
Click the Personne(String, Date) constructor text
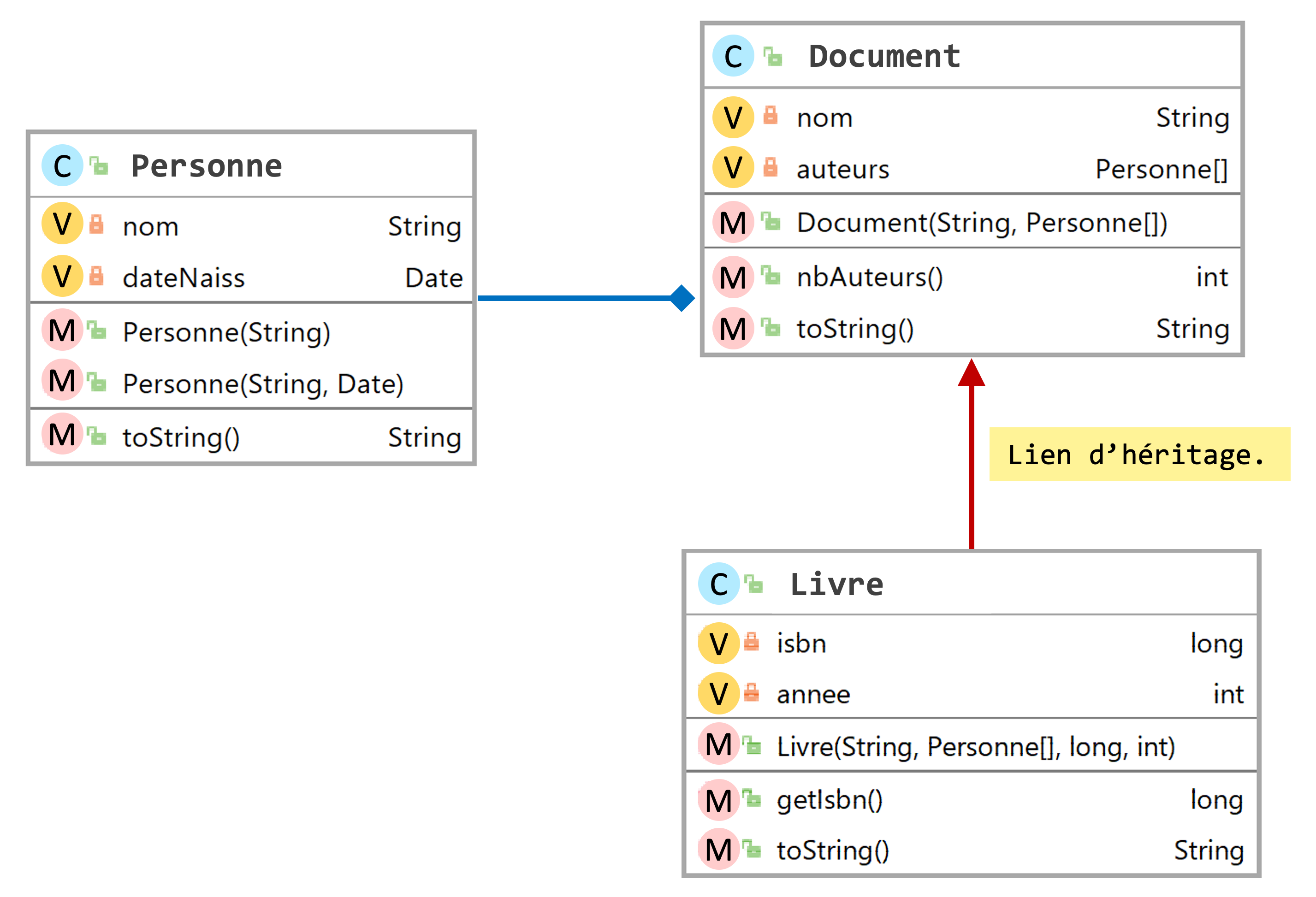click(x=263, y=384)
